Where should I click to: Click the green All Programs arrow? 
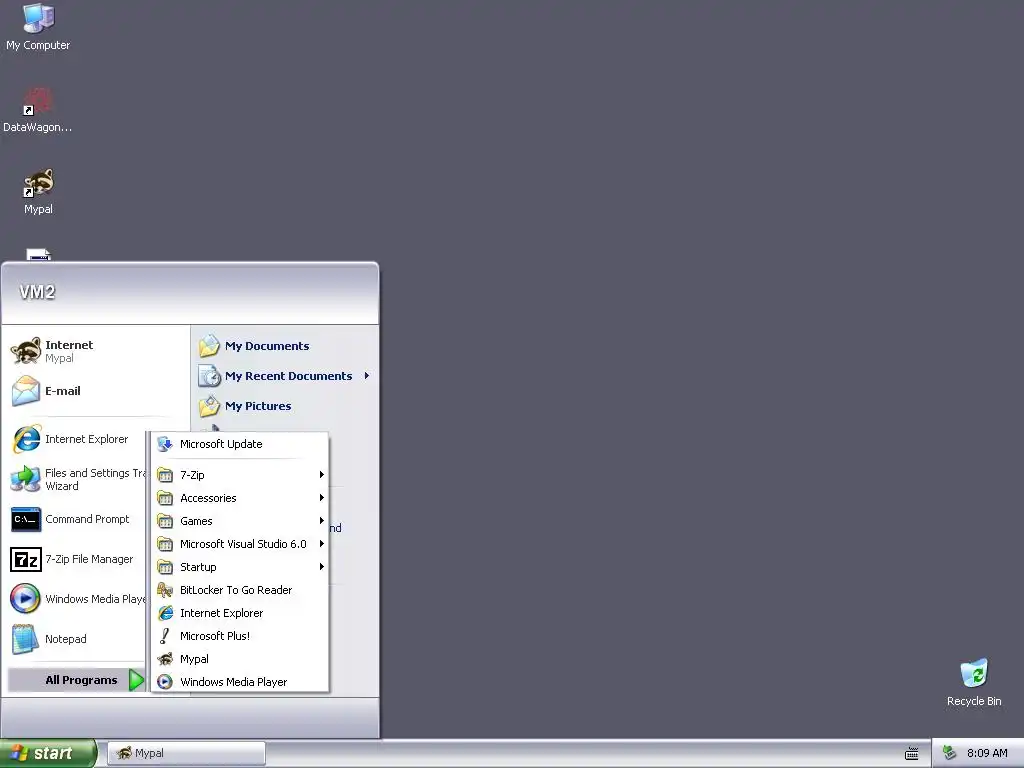(x=136, y=680)
